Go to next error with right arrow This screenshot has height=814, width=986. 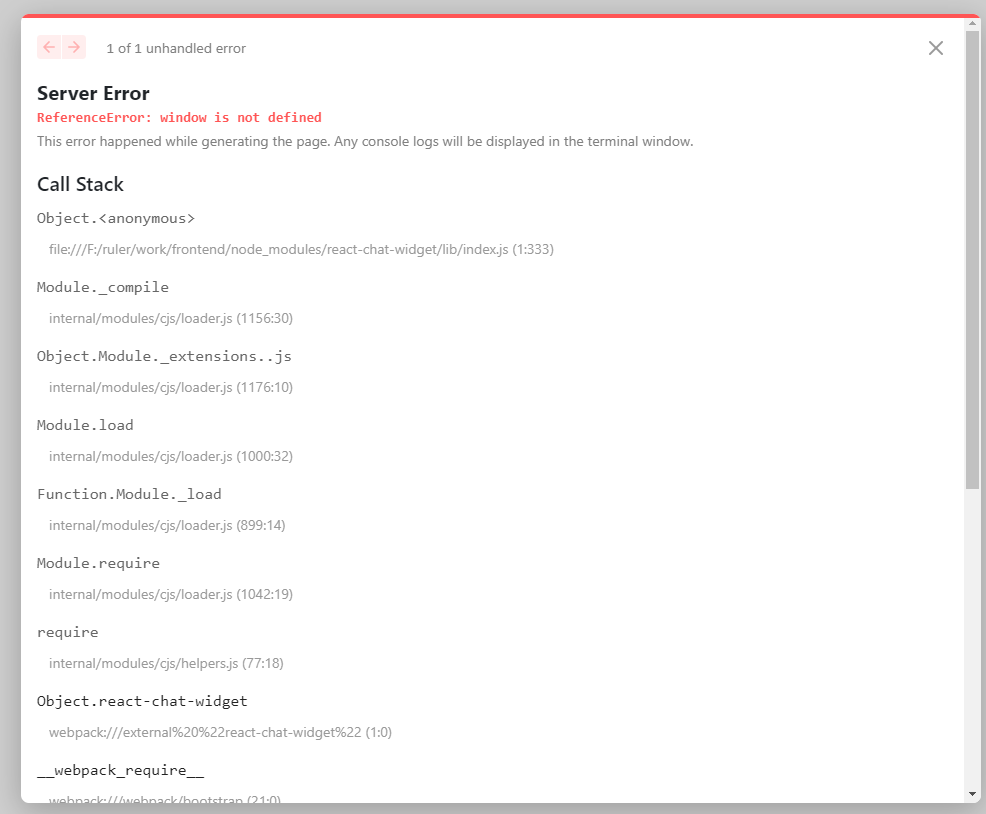click(74, 47)
